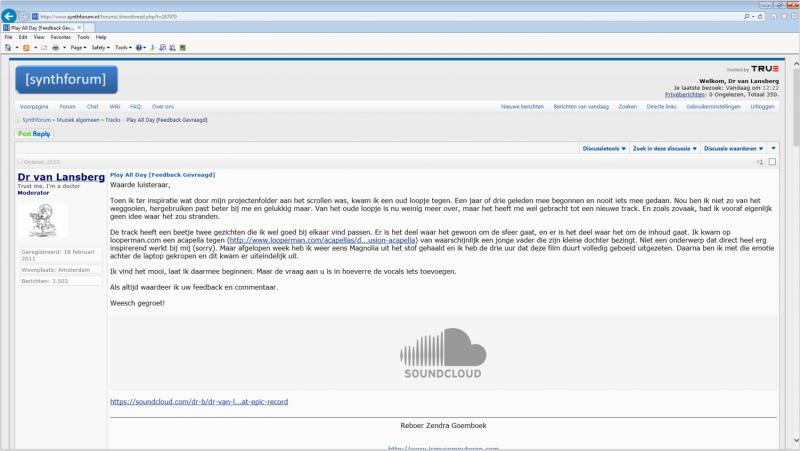800x451 pixels.
Task: Open the FAQ nav link
Action: click(135, 107)
